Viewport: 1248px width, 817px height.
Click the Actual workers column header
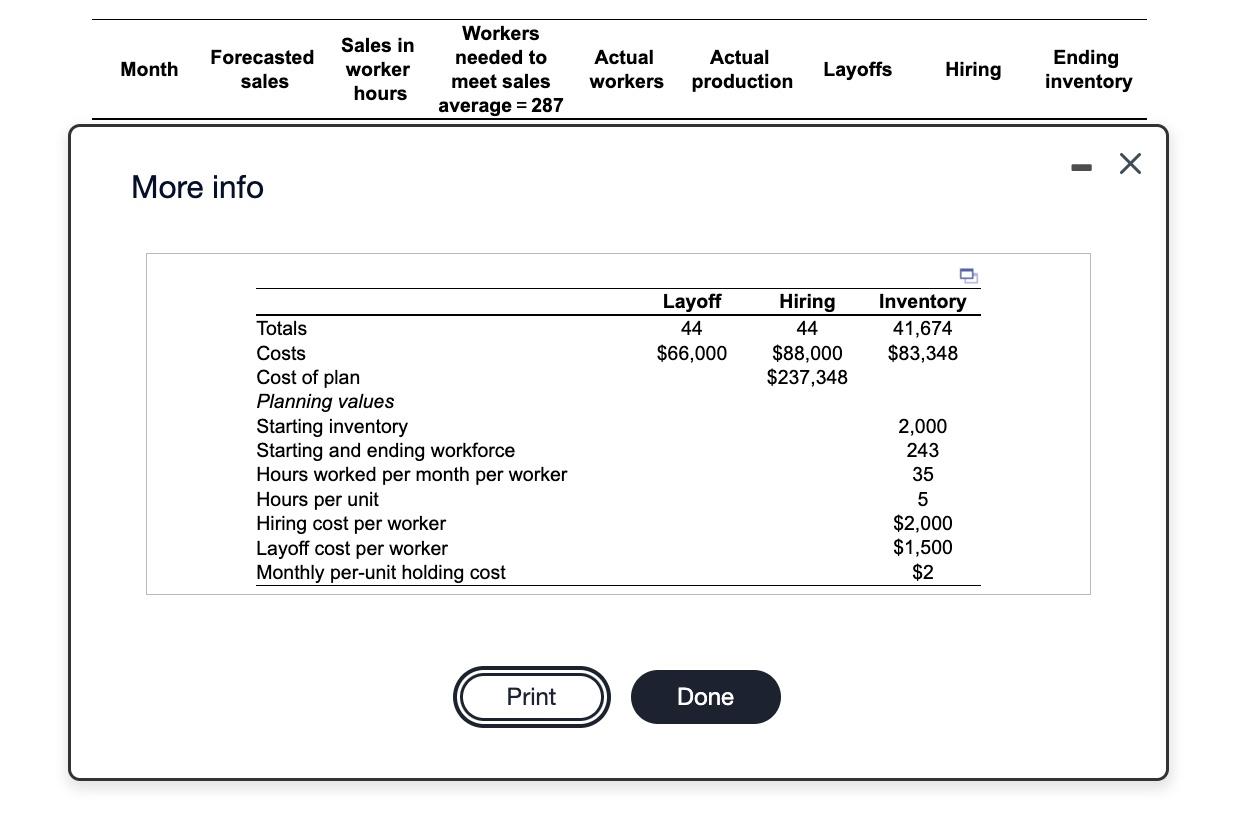(626, 69)
